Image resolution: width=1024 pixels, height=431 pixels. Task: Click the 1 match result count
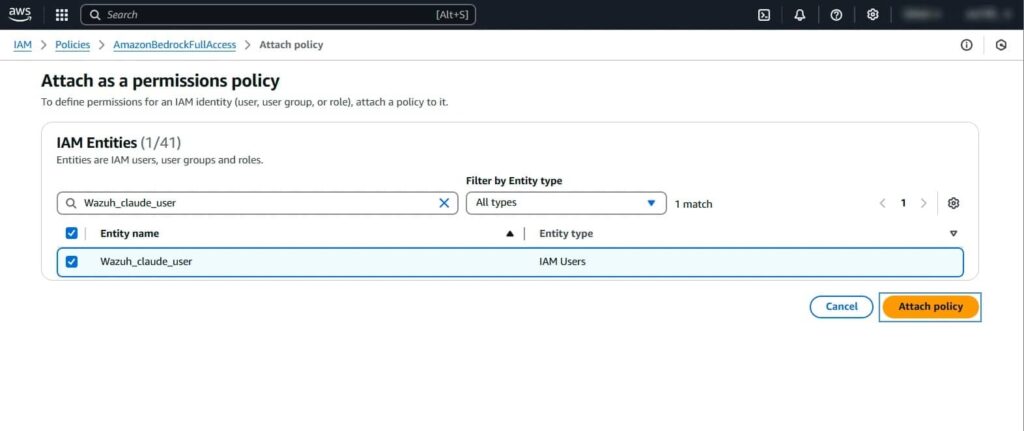[694, 204]
